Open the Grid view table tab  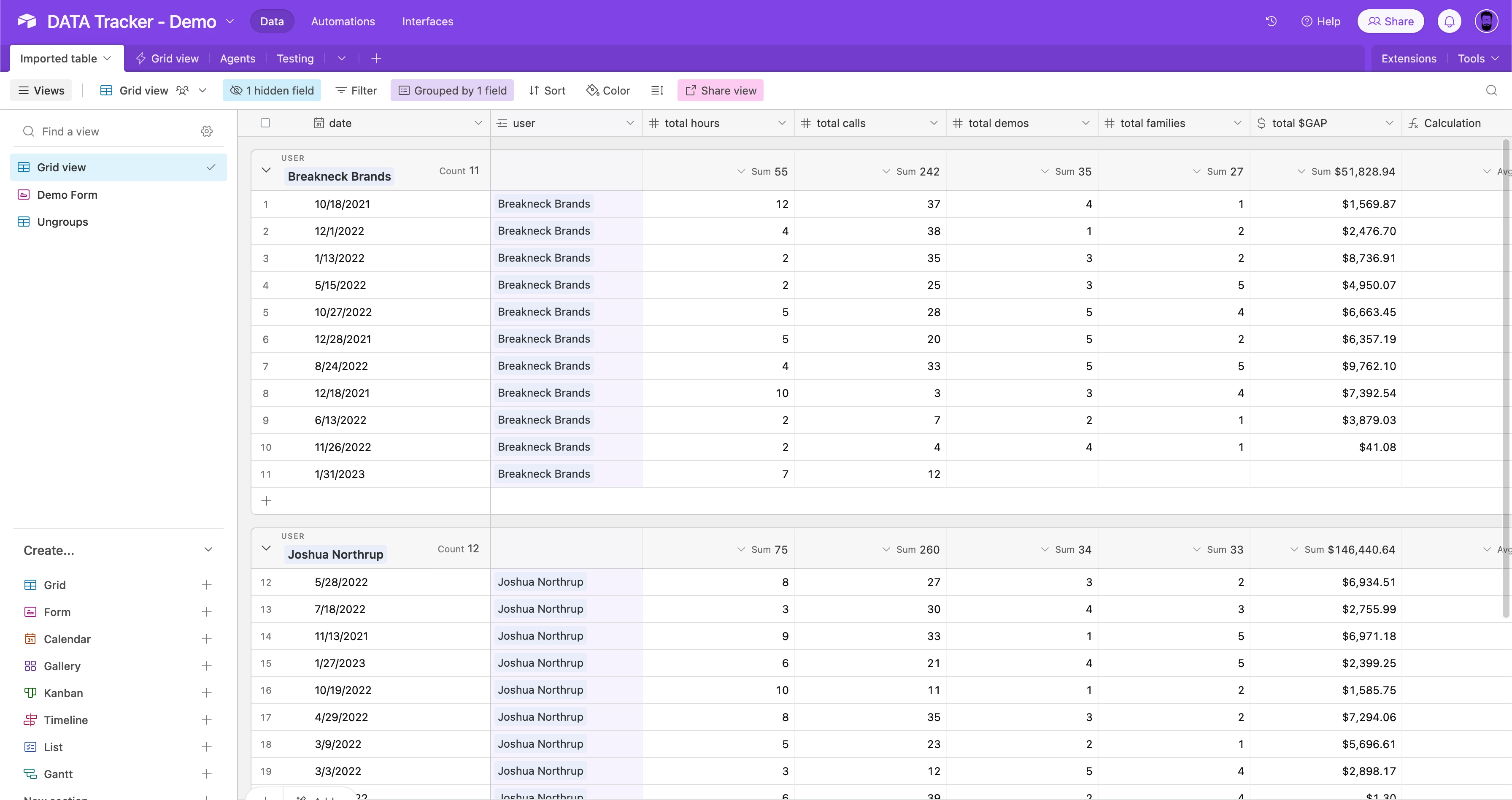pyautogui.click(x=167, y=58)
